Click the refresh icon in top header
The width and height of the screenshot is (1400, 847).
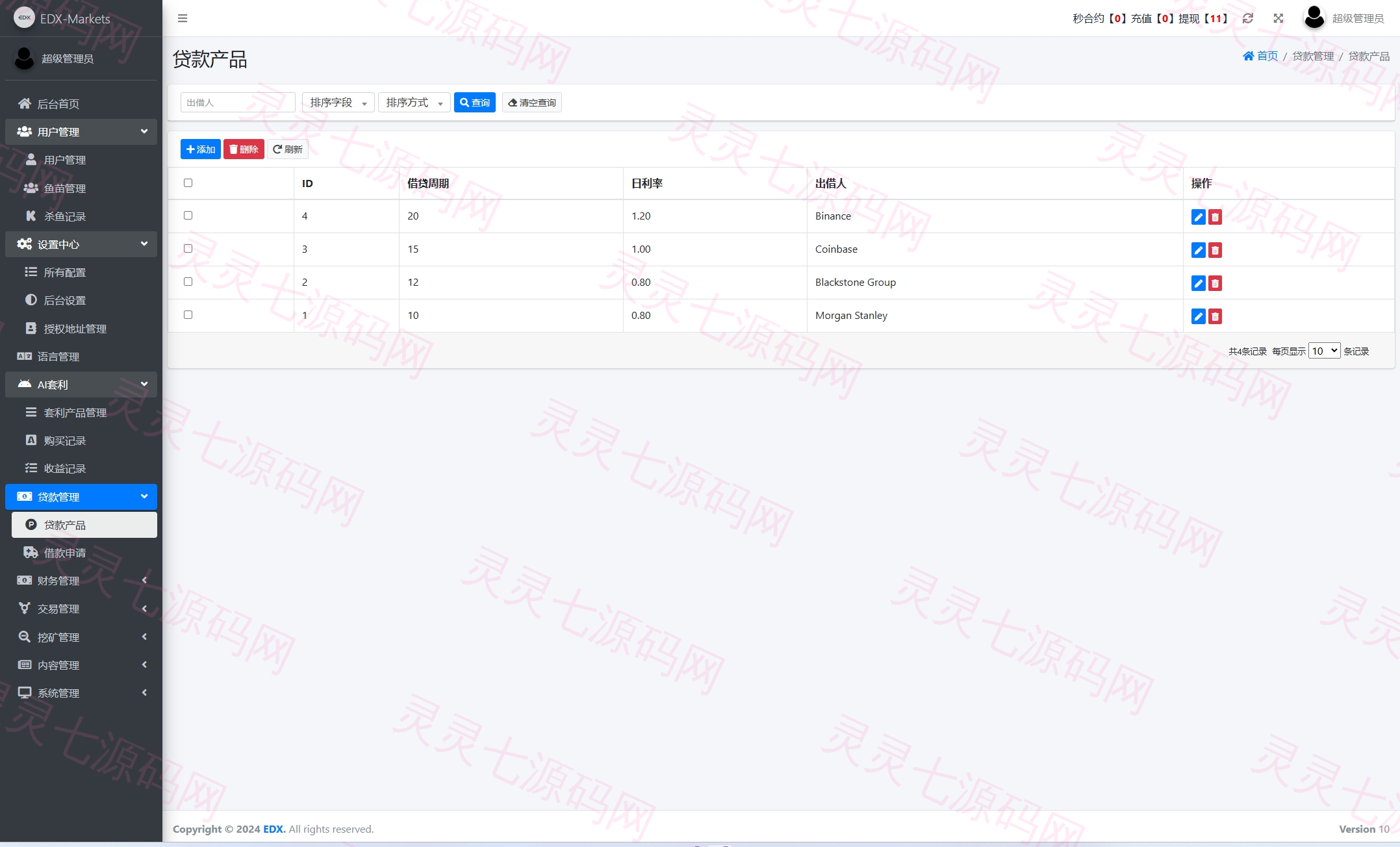pos(1247,18)
